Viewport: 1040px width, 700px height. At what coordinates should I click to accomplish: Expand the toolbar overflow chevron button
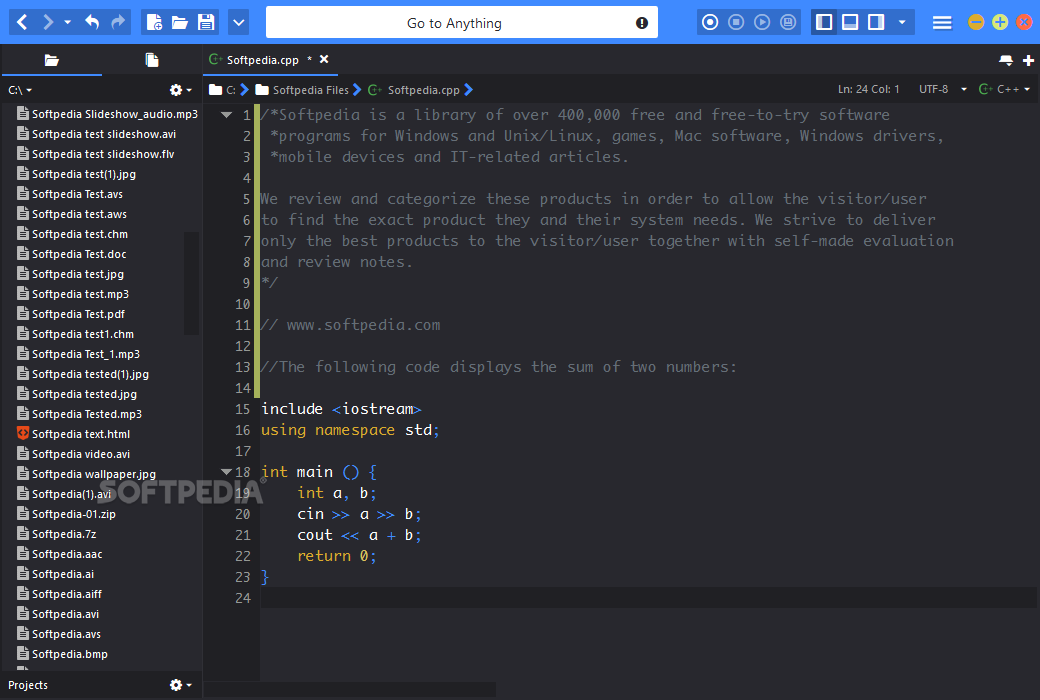(x=239, y=23)
